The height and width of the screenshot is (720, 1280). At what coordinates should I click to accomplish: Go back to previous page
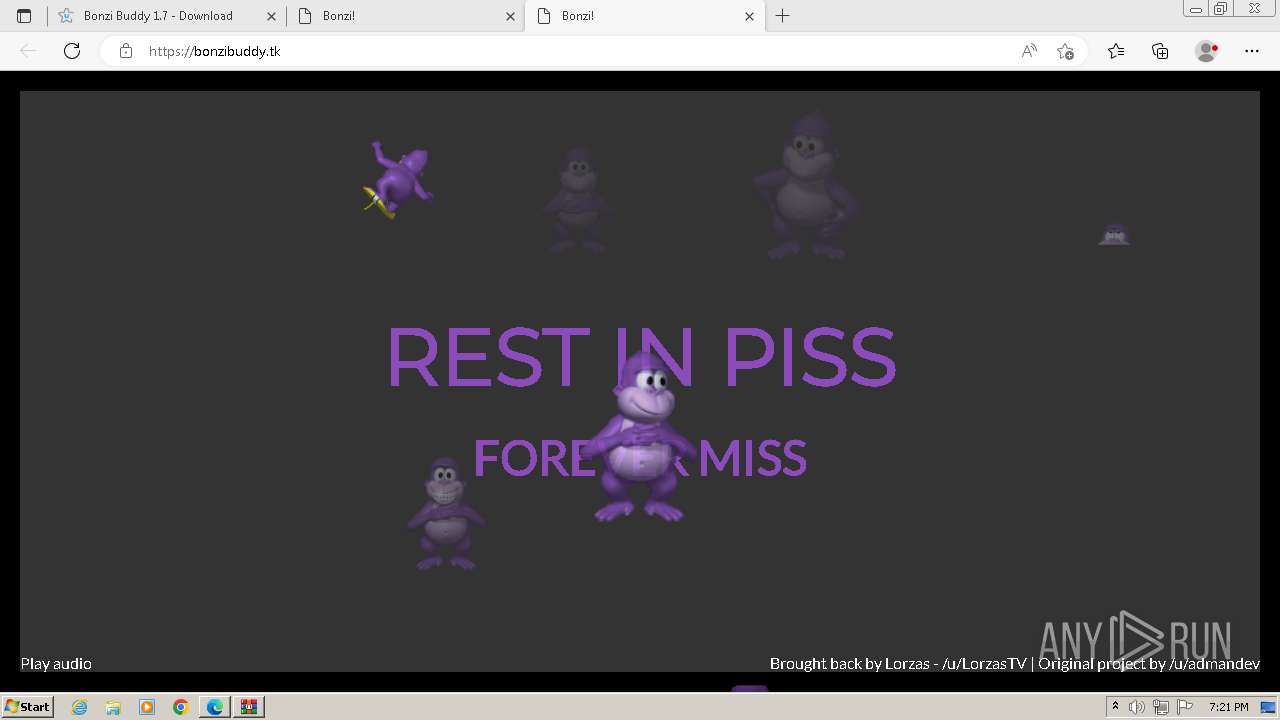click(28, 51)
